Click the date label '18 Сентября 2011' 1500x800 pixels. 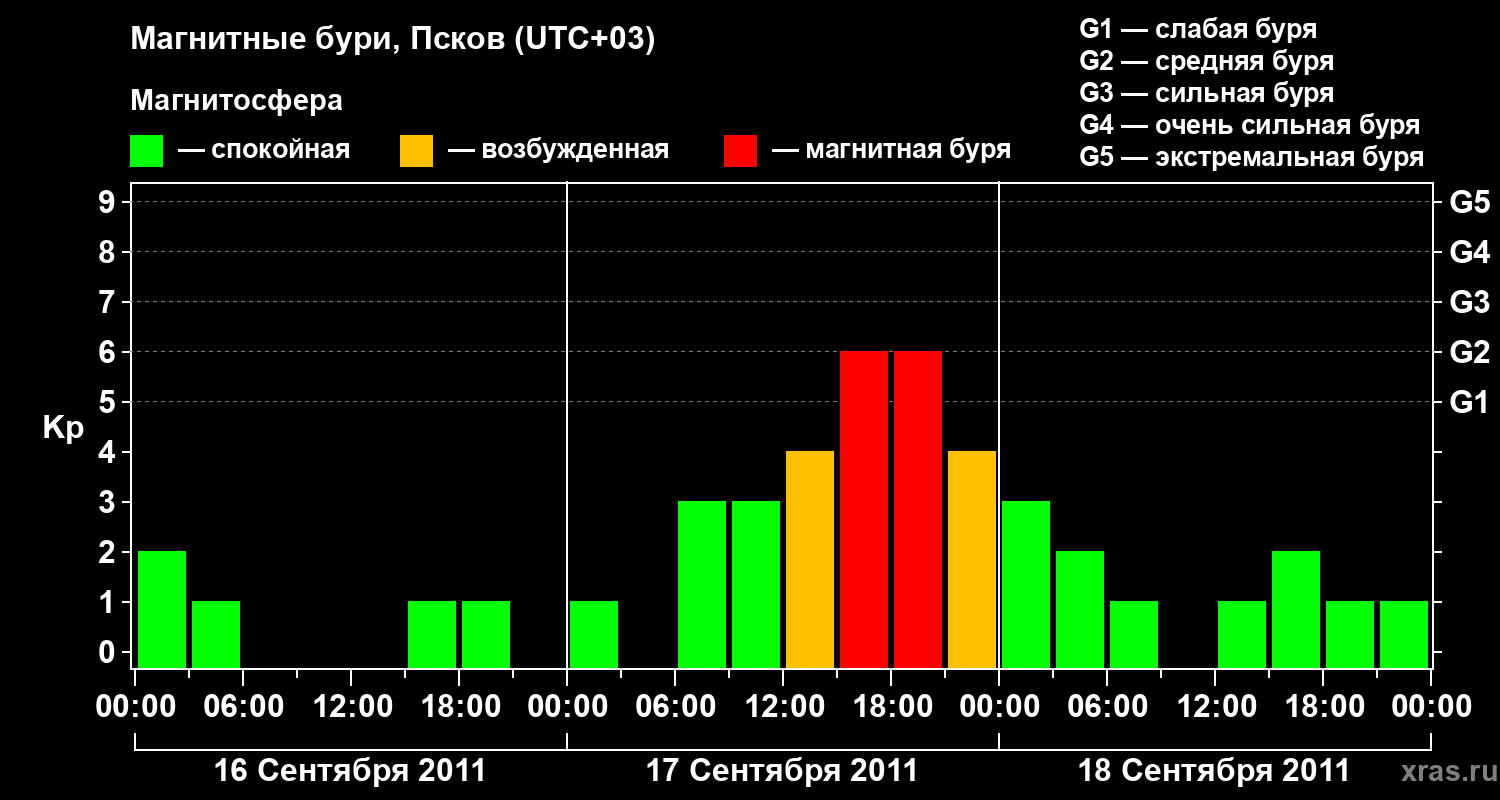1214,771
